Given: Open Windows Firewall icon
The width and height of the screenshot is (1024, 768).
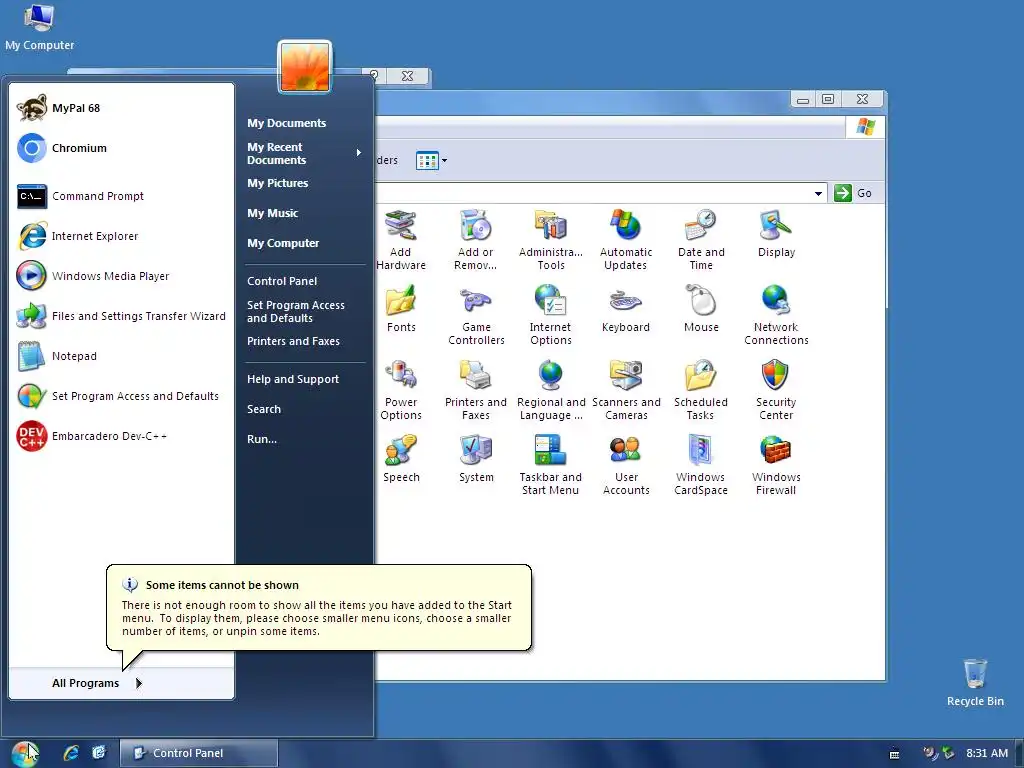Looking at the screenshot, I should [776, 465].
